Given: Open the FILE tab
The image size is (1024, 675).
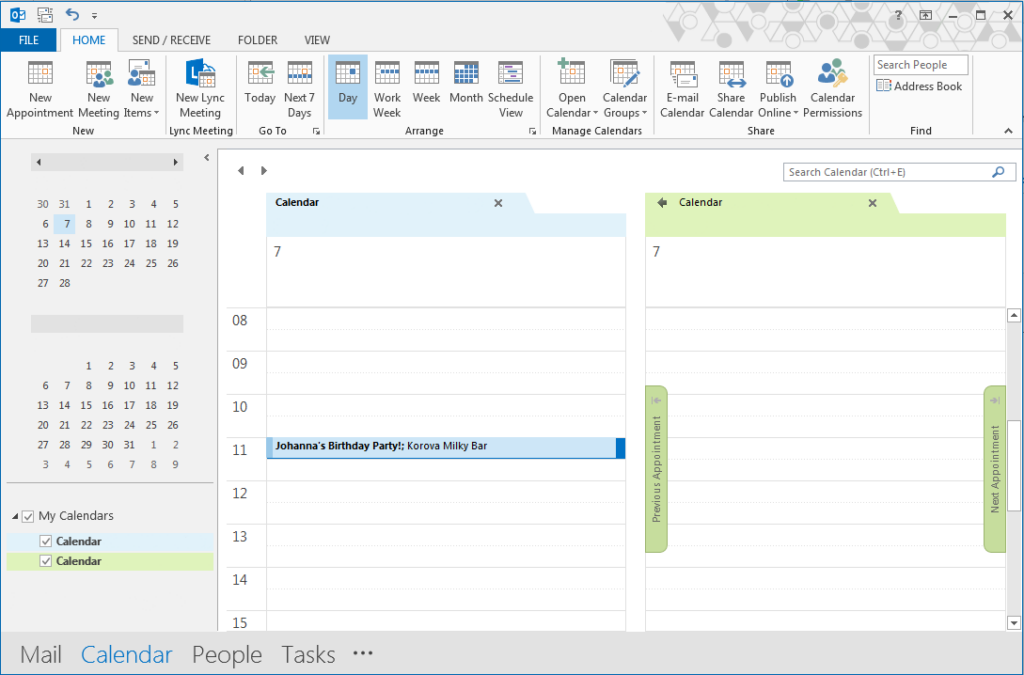Looking at the screenshot, I should [x=28, y=40].
